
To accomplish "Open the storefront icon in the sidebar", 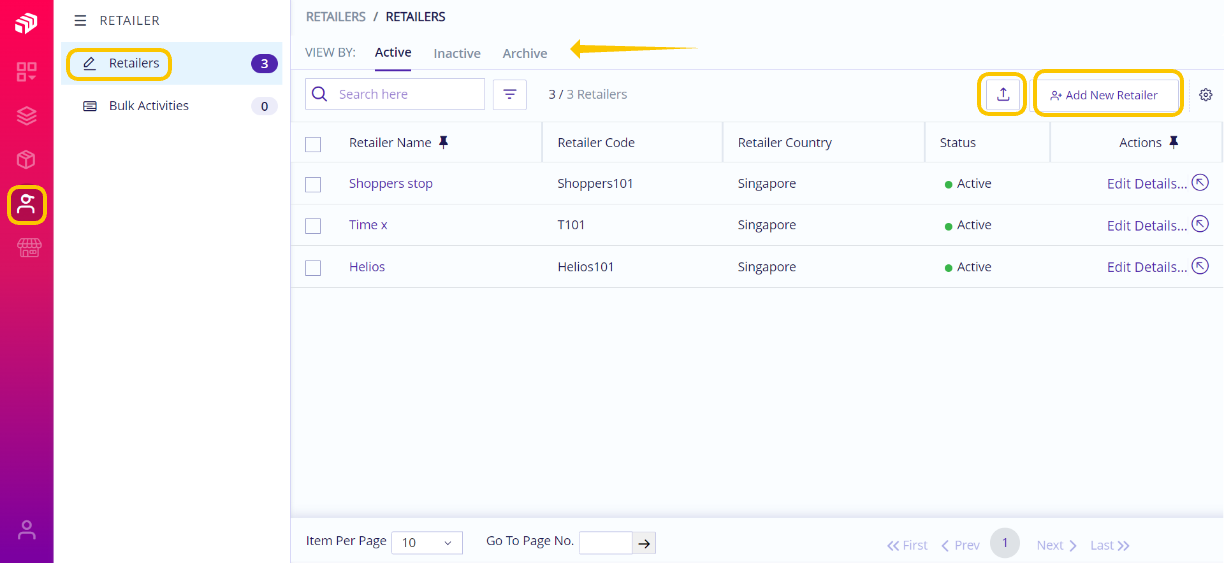I will 27,249.
